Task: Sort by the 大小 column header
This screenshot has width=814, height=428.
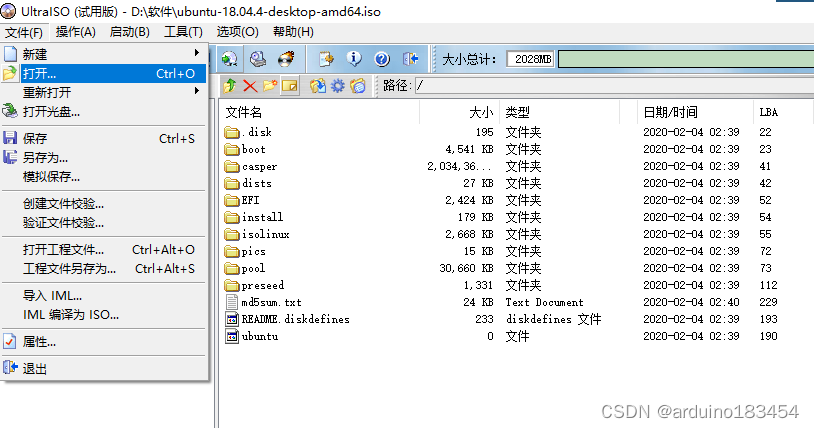Action: [x=459, y=112]
